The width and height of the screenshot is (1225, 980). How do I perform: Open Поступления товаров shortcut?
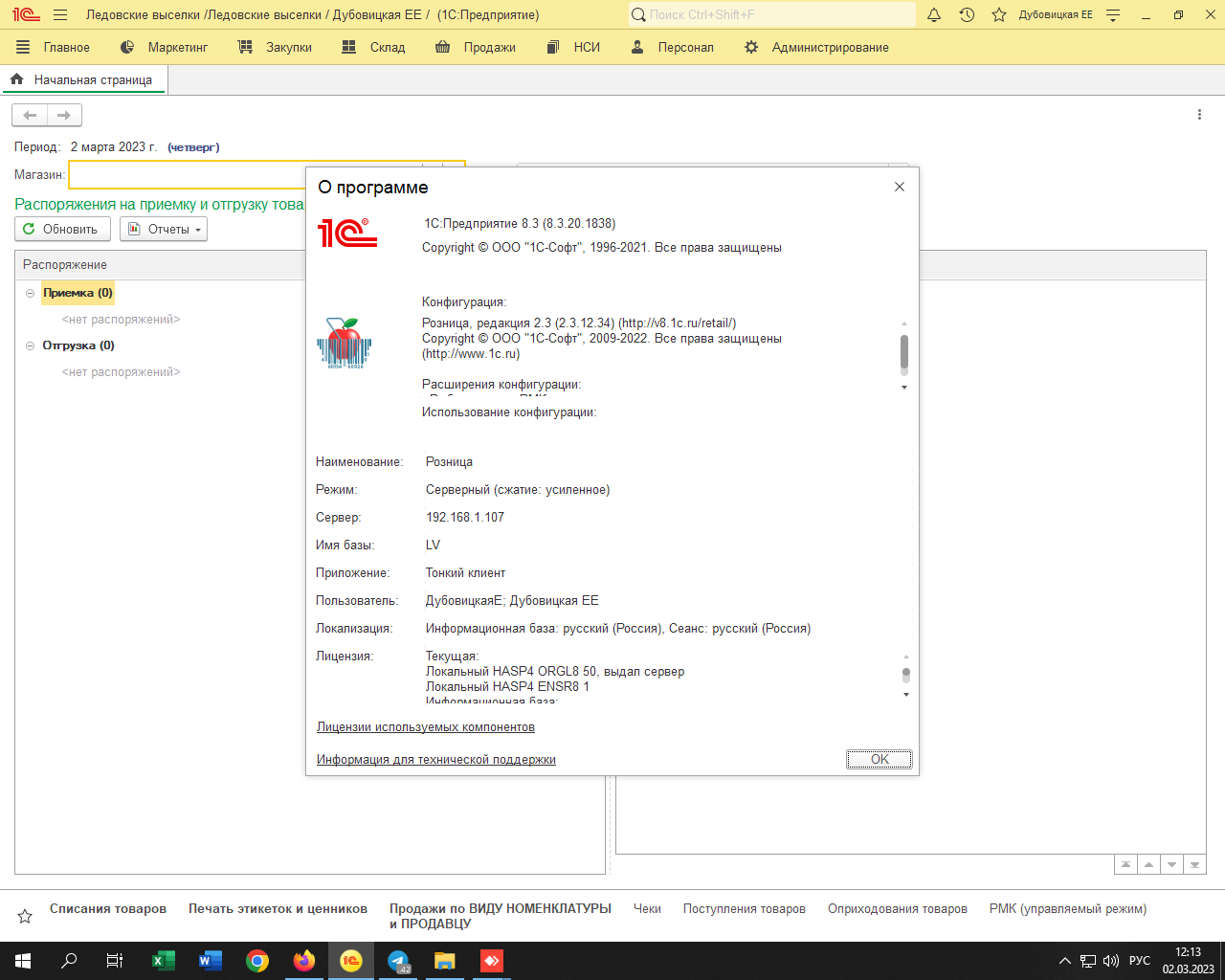pos(745,909)
